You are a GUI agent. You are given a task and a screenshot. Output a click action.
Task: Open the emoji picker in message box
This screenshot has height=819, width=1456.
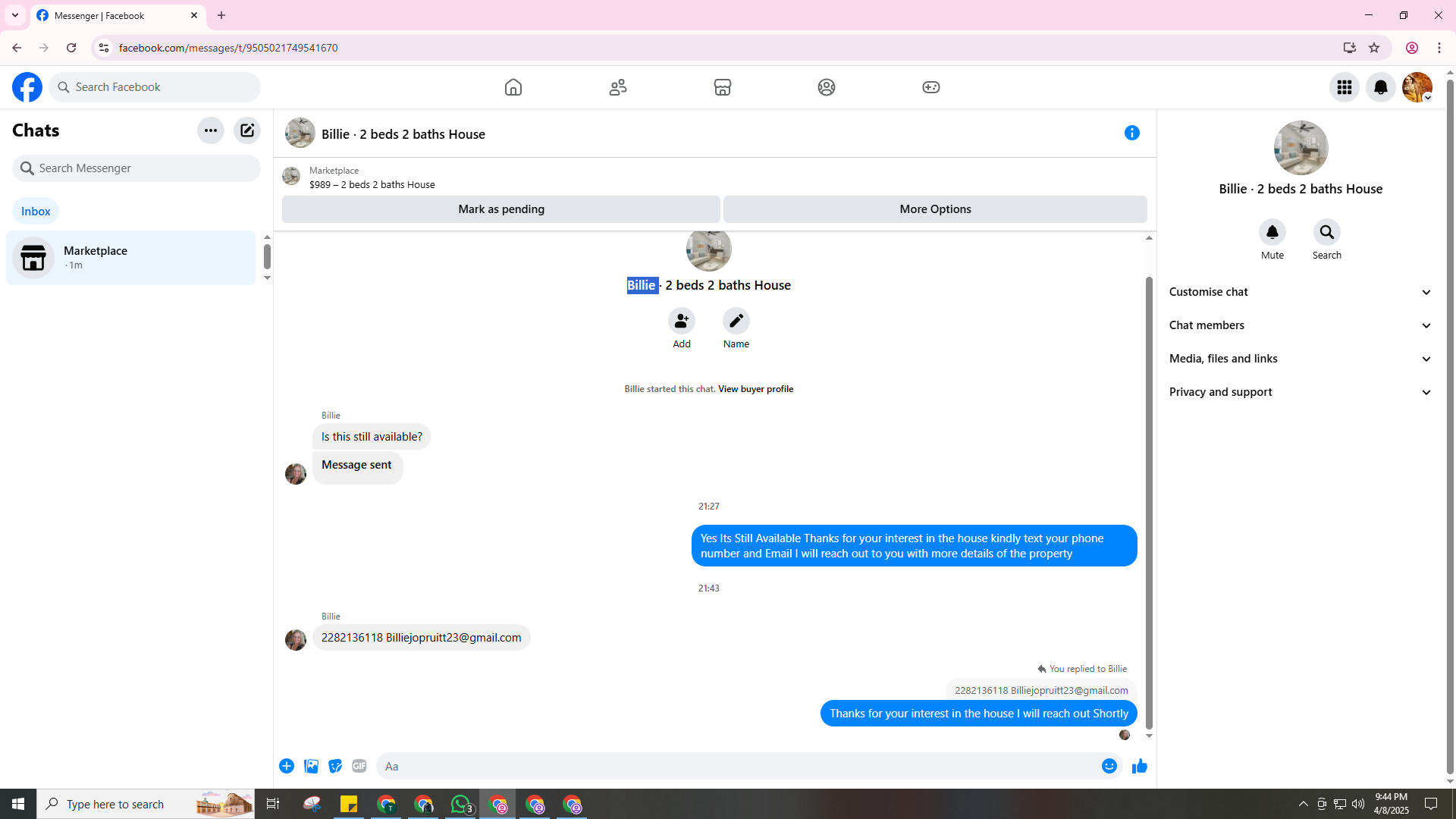click(x=1109, y=766)
